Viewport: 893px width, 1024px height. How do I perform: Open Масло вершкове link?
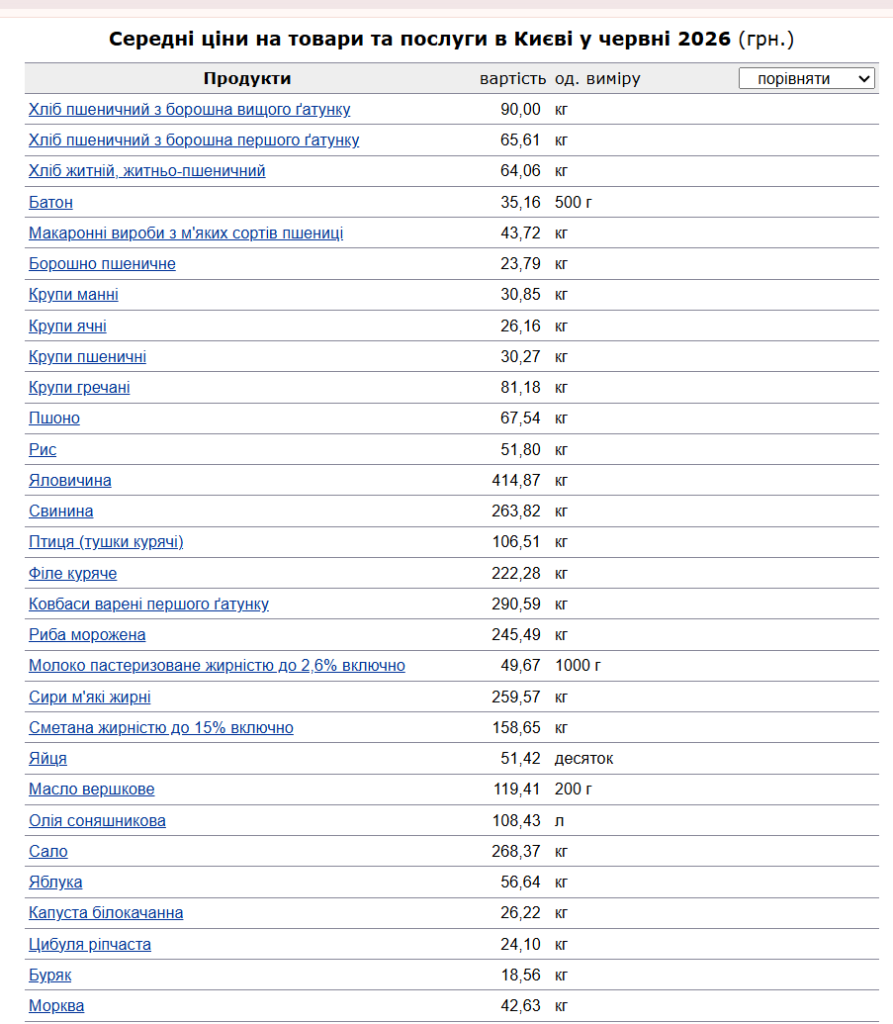tap(91, 789)
